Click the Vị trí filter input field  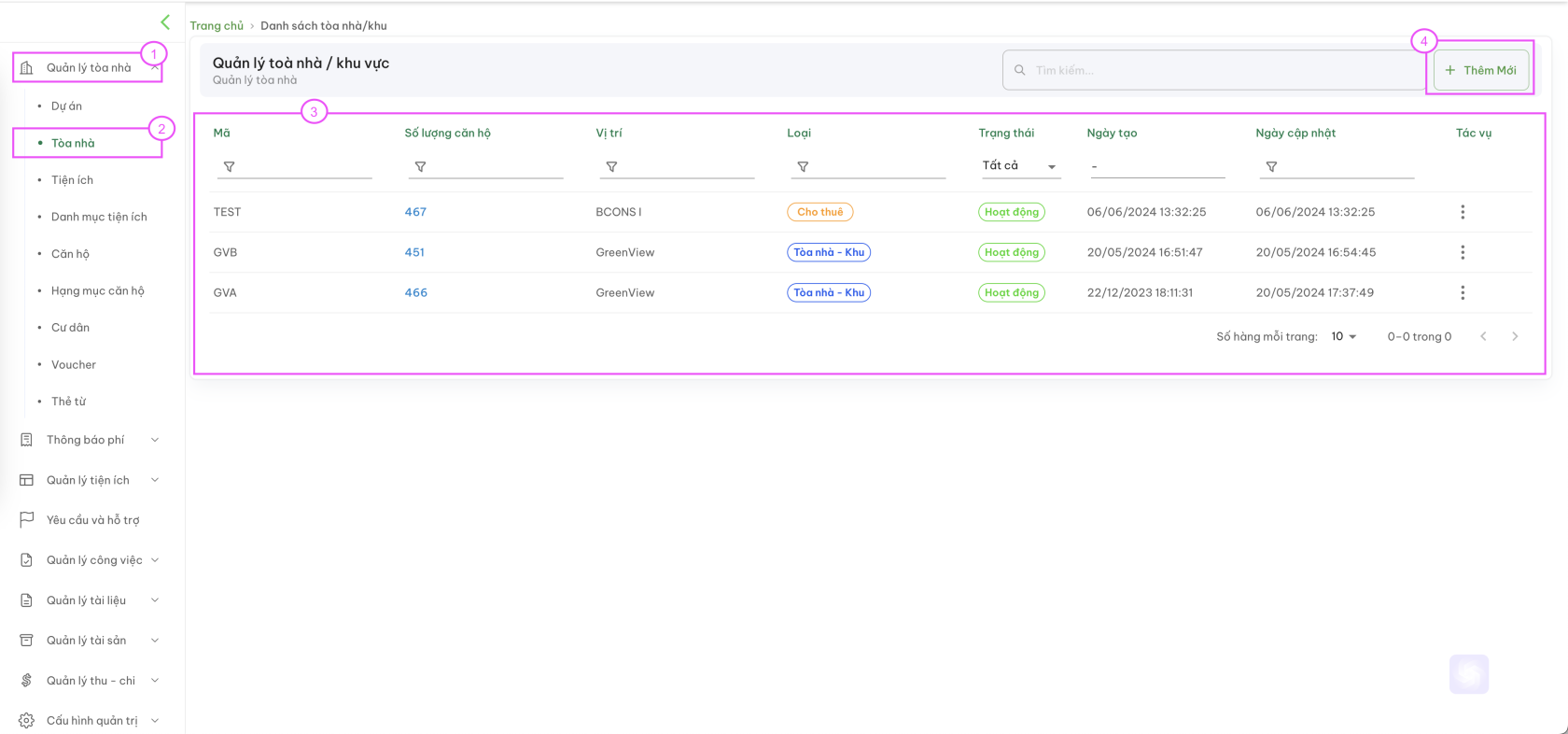[677, 166]
